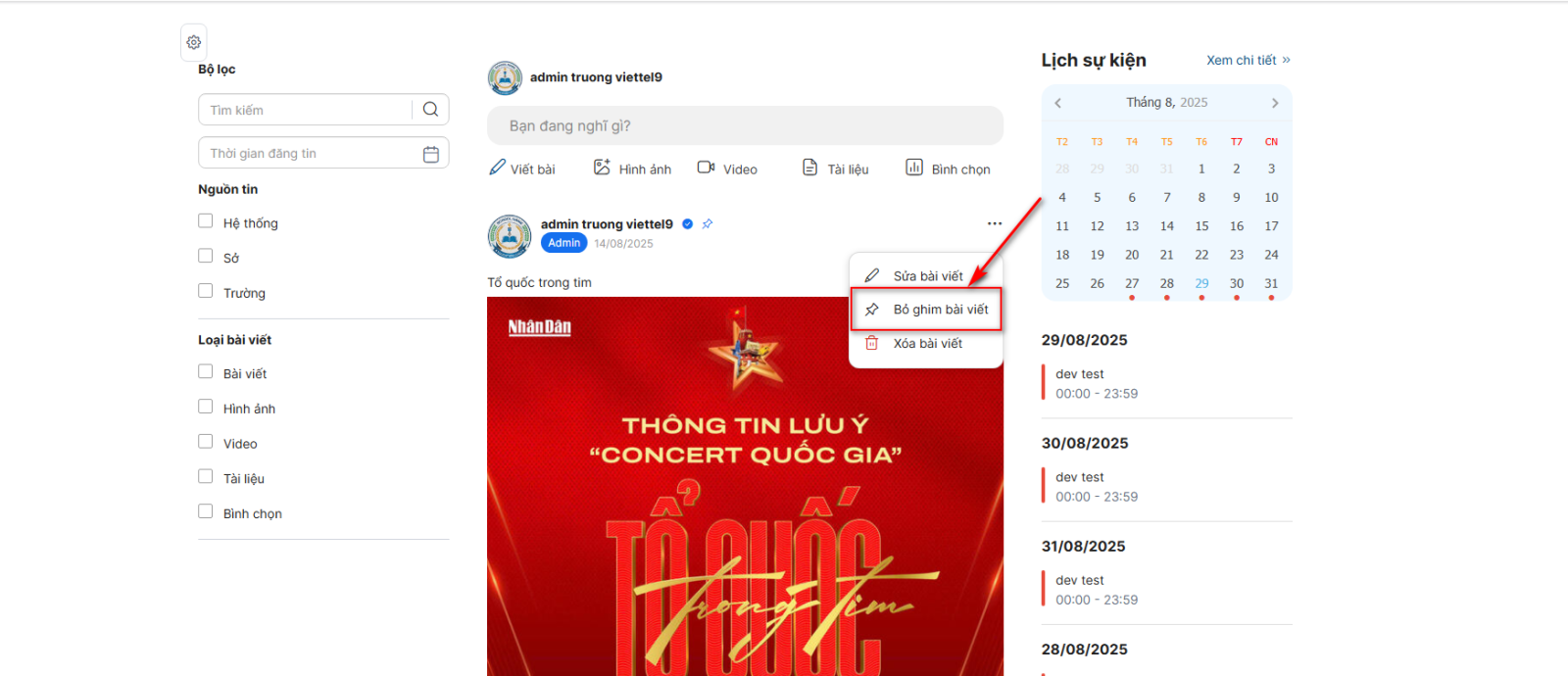The height and width of the screenshot is (676, 1568).
Task: Tick the Trường checkbox
Action: click(206, 291)
